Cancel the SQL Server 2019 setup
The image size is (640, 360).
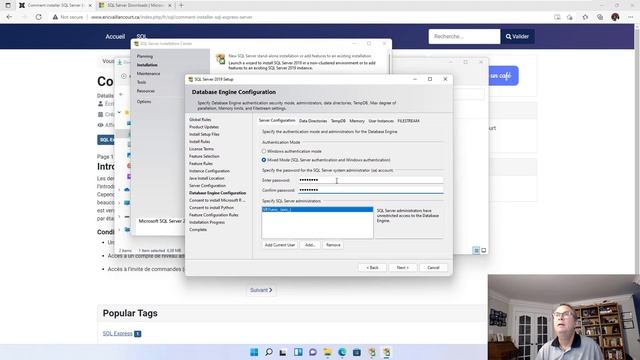click(433, 268)
